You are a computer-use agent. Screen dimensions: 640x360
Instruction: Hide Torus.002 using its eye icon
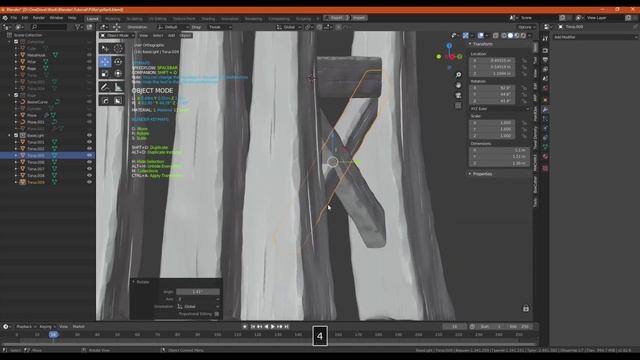coord(89,149)
